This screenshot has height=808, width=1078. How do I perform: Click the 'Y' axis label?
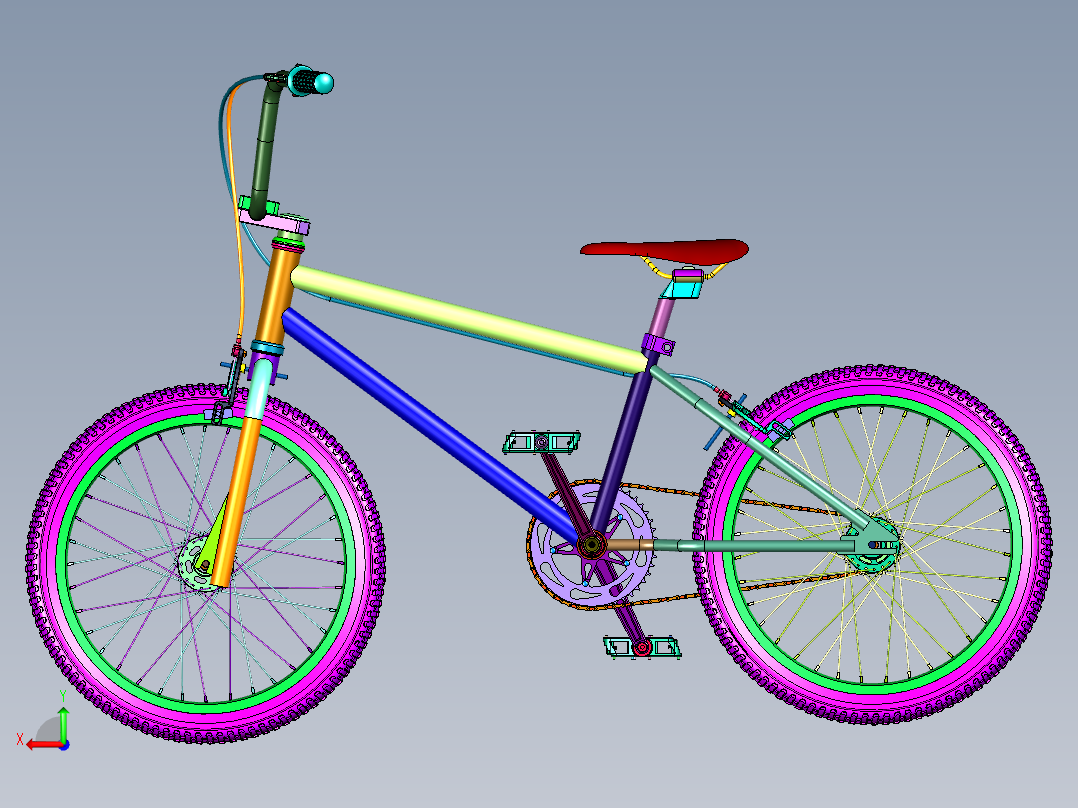62,697
